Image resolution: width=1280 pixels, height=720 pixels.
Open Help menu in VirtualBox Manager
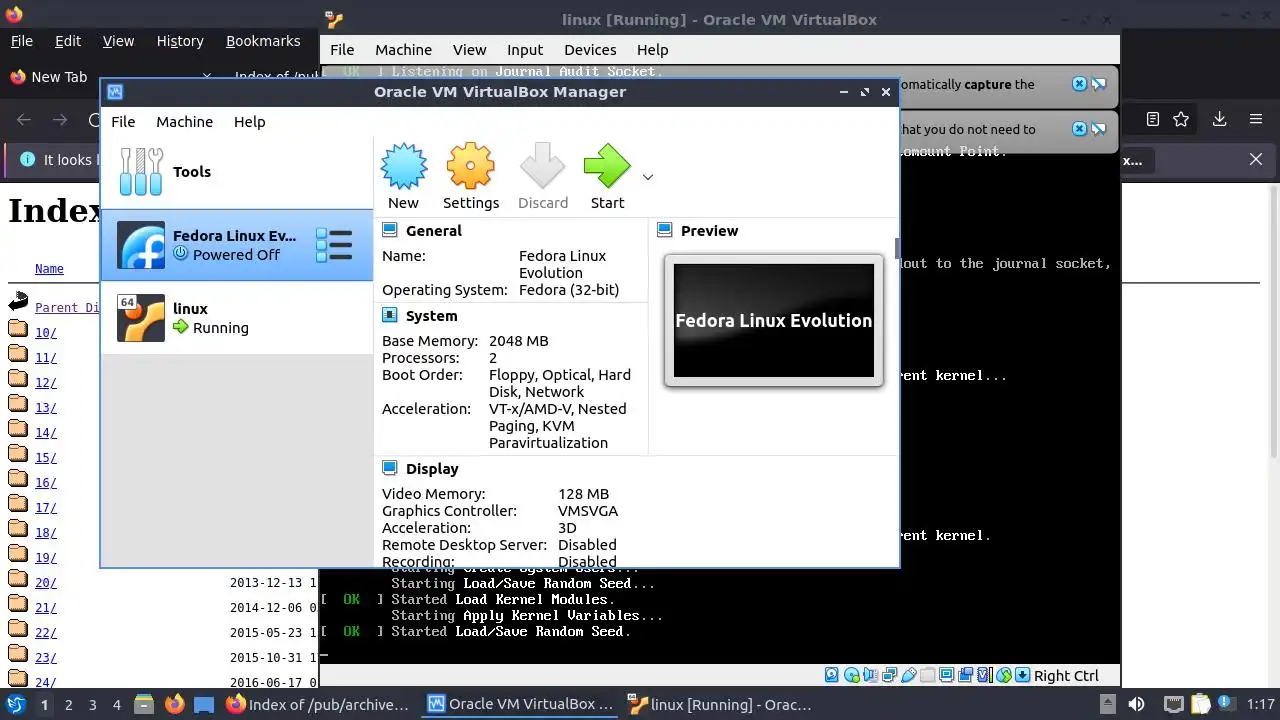tap(249, 121)
